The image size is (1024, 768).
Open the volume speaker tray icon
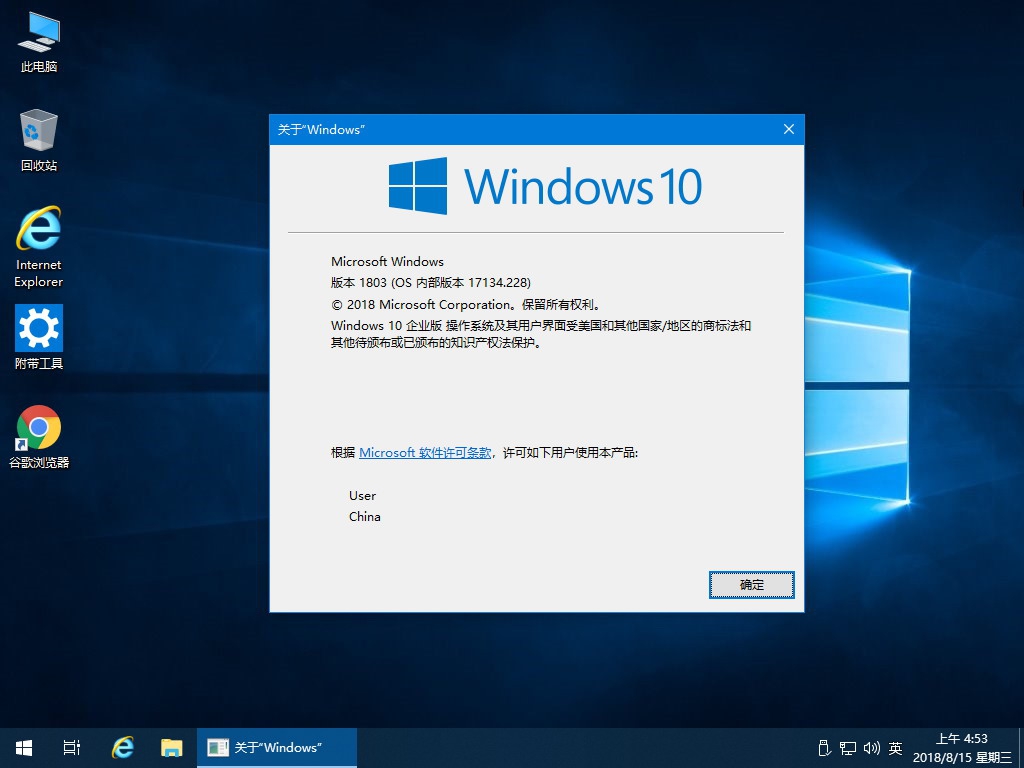871,748
